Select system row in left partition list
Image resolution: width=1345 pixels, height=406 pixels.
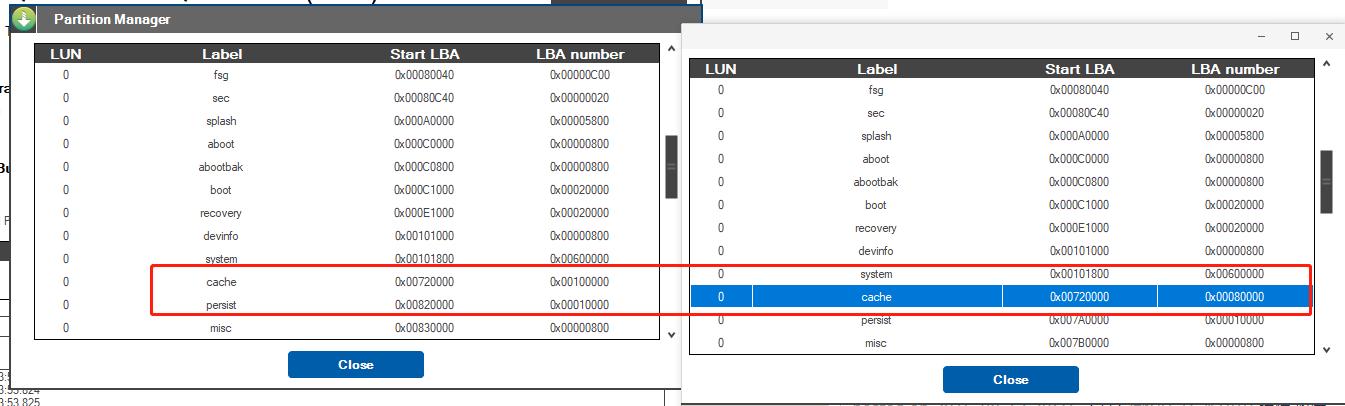click(x=347, y=259)
